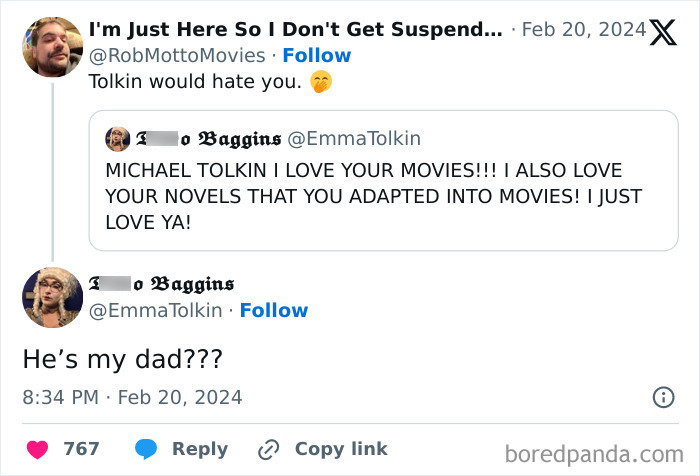Screen dimensions: 700x476
Task: Click the Copy link text
Action: tap(341, 449)
